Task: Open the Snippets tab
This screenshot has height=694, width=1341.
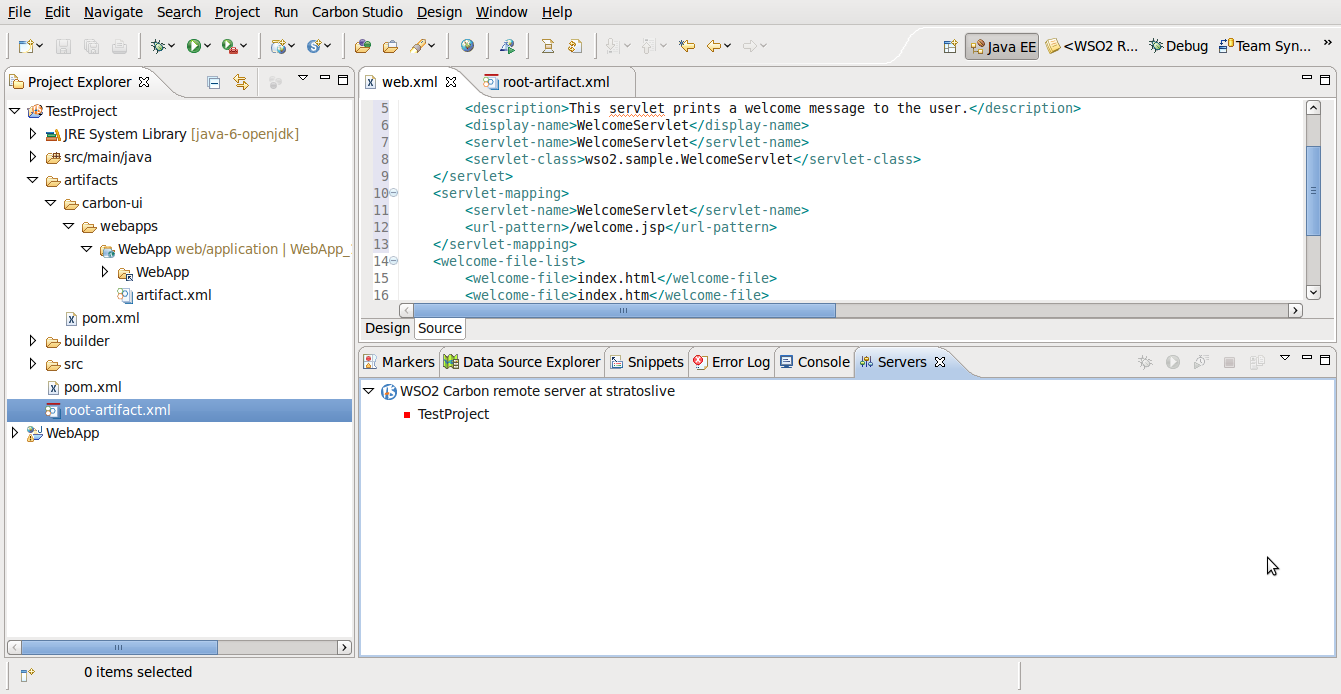Action: [646, 362]
